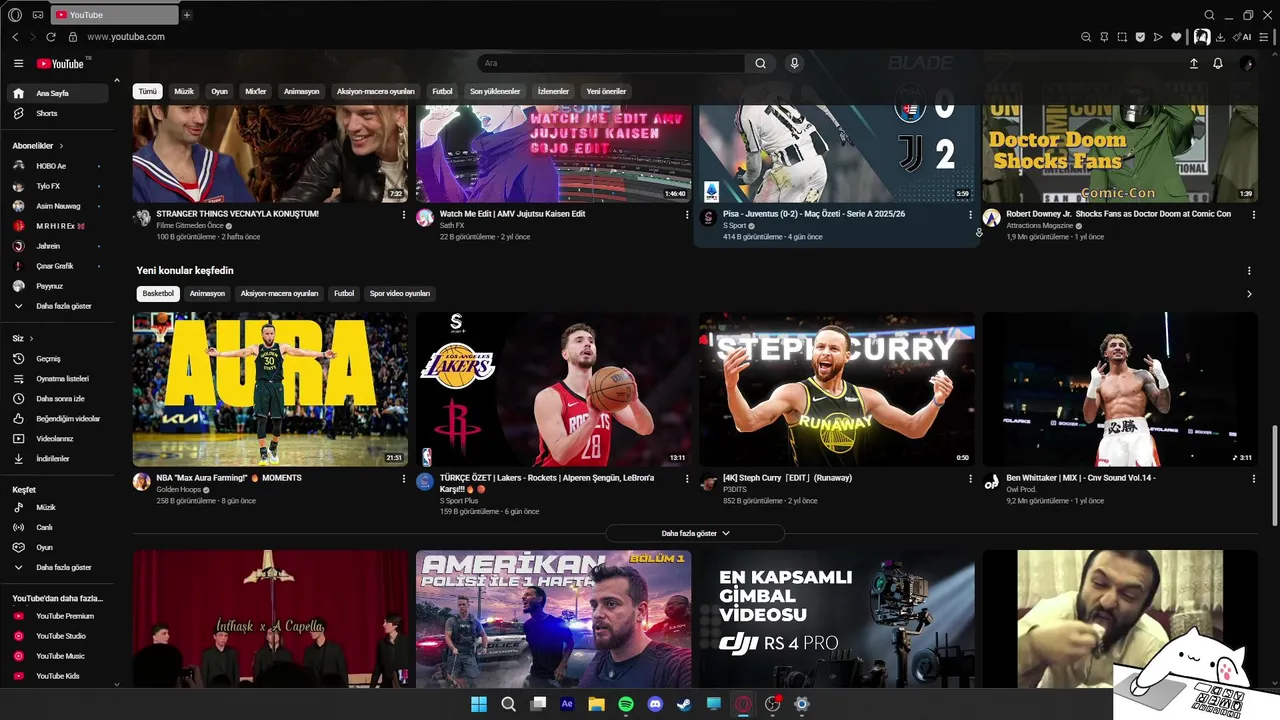Go back using the browser back arrow
Screen dimensions: 1280x720
(15, 37)
